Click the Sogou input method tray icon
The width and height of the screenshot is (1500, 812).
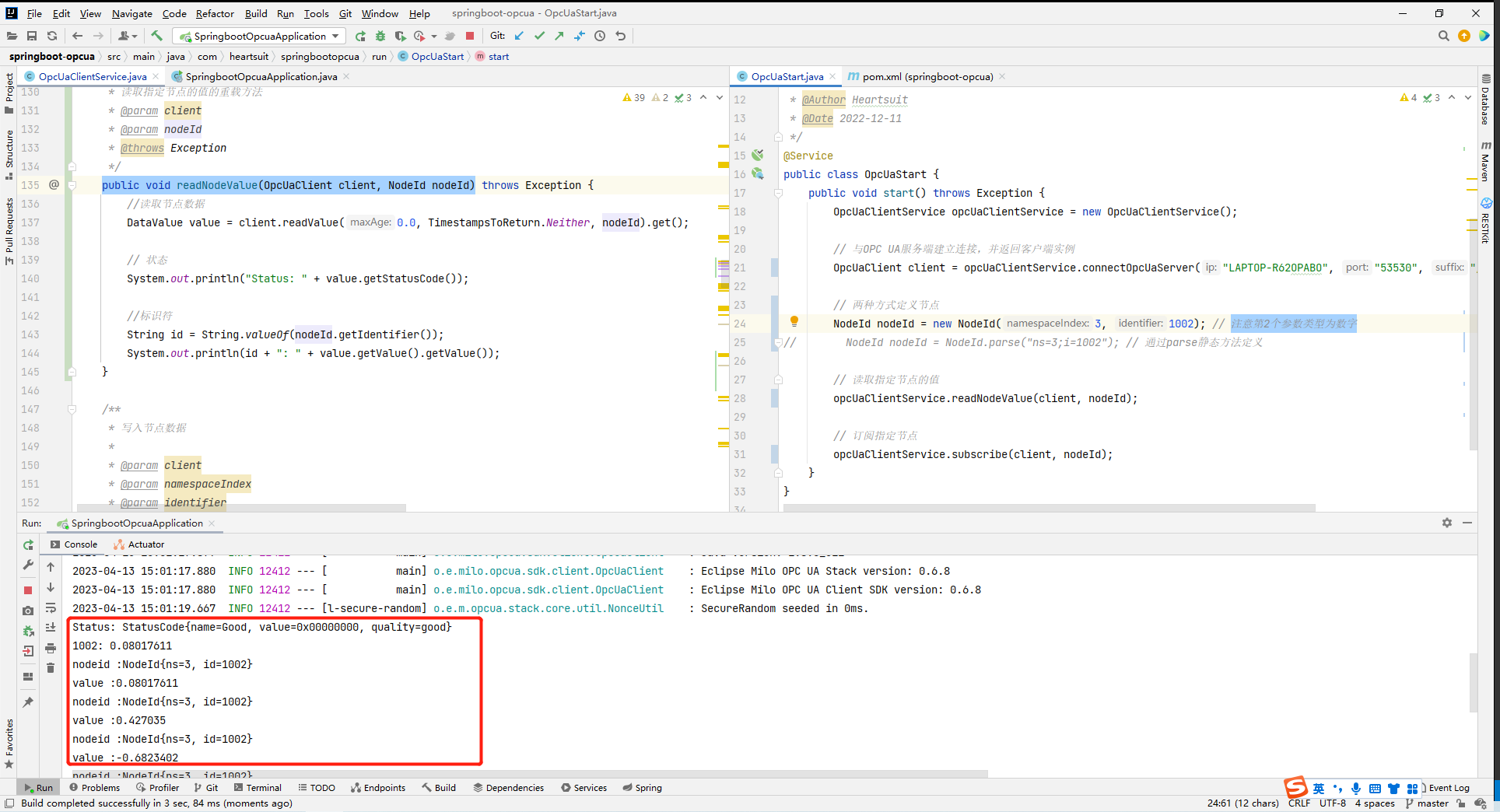click(x=1295, y=788)
